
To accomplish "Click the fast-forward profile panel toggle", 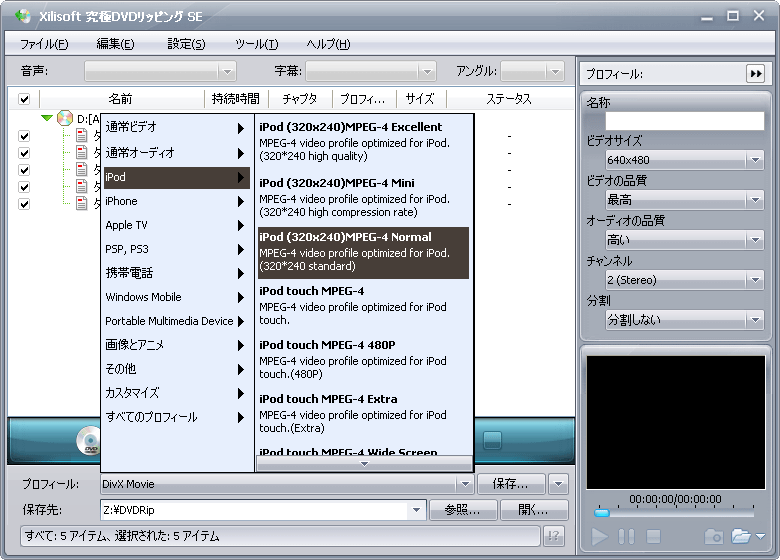I will point(756,74).
